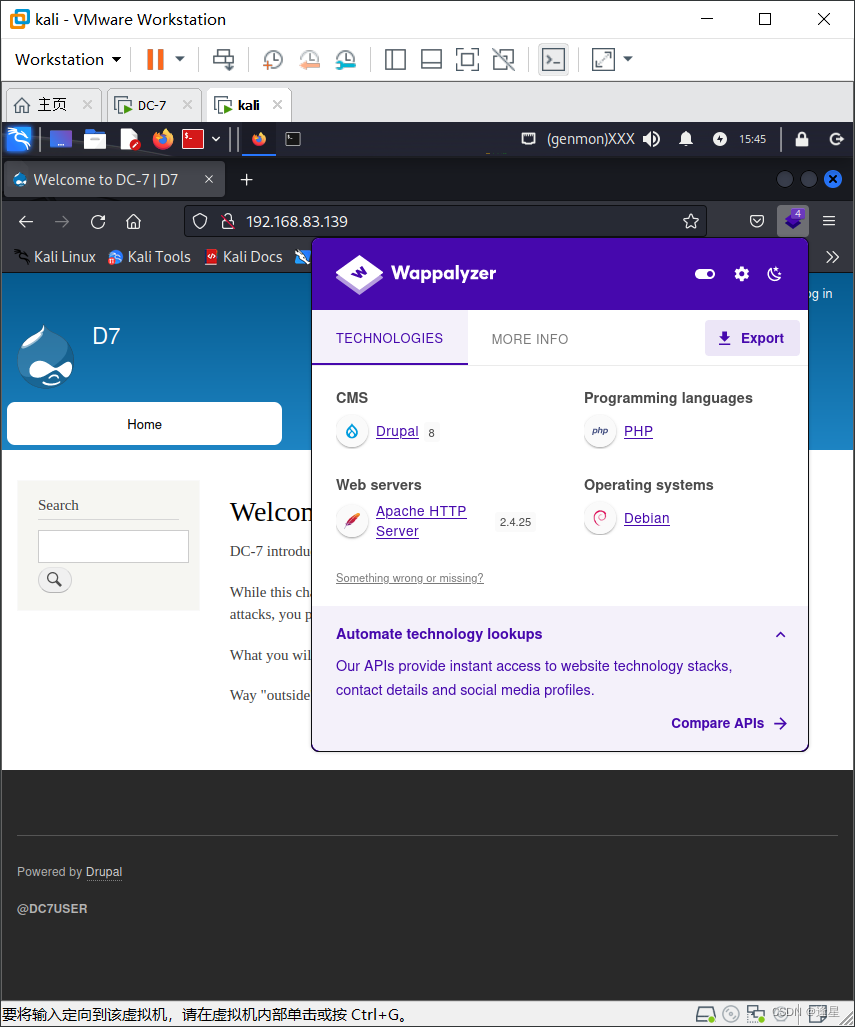
Task: Open the red terminal launcher
Action: coord(193,139)
